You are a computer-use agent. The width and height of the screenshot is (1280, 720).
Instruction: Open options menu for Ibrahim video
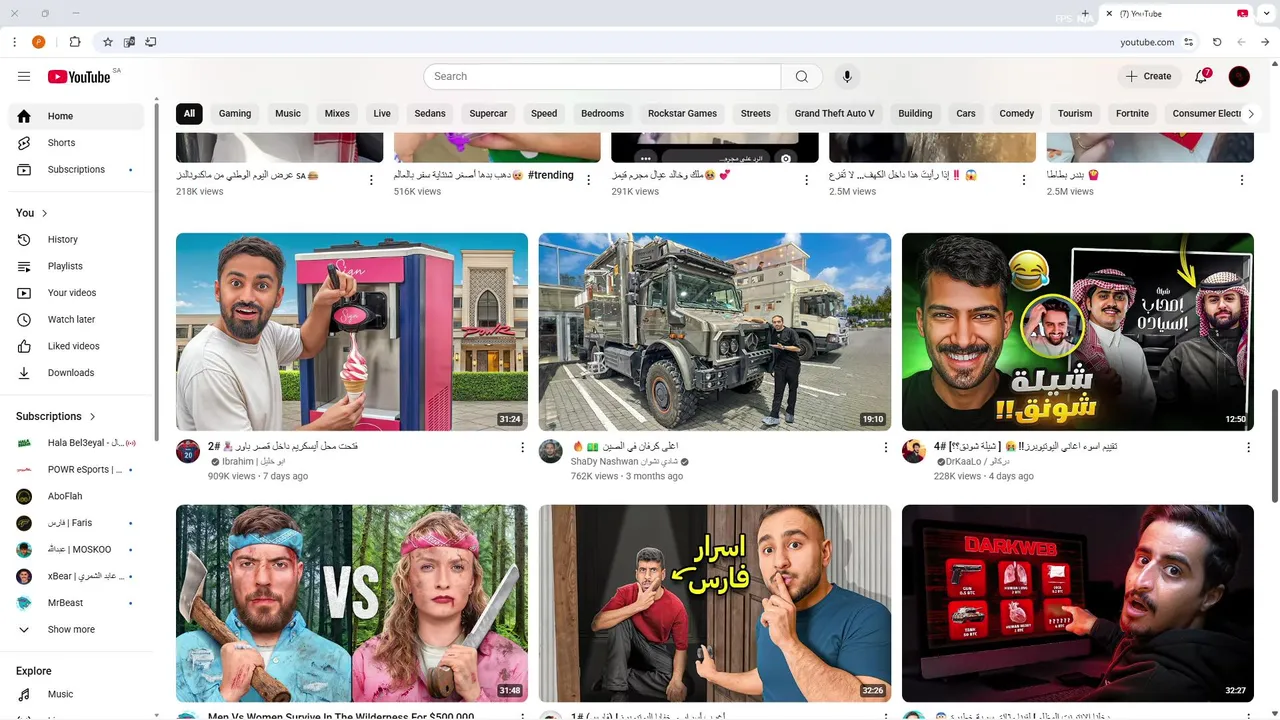(522, 448)
